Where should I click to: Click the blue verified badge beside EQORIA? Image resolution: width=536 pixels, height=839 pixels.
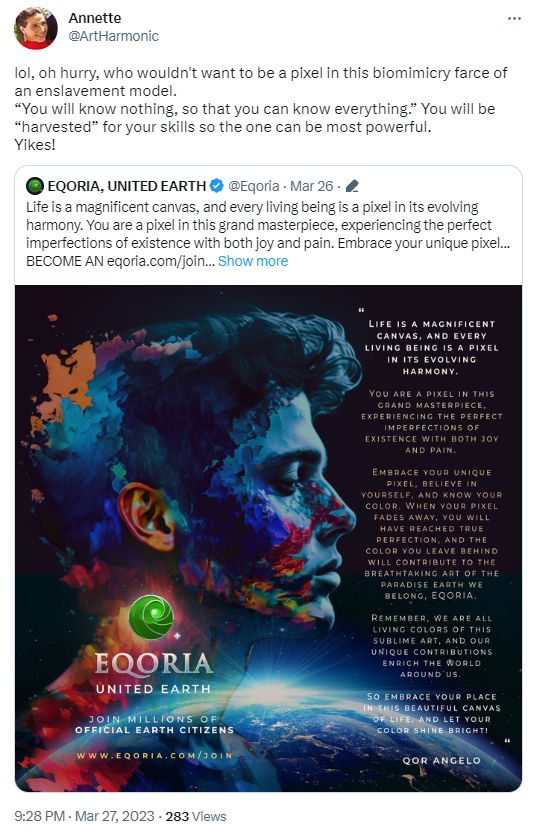point(216,186)
